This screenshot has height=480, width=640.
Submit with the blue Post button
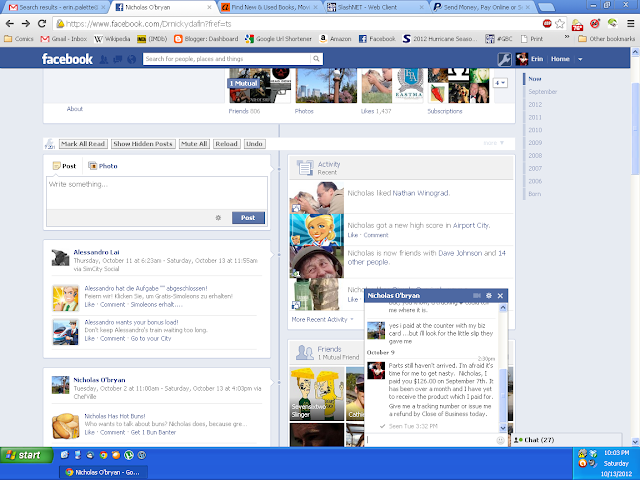click(x=248, y=218)
